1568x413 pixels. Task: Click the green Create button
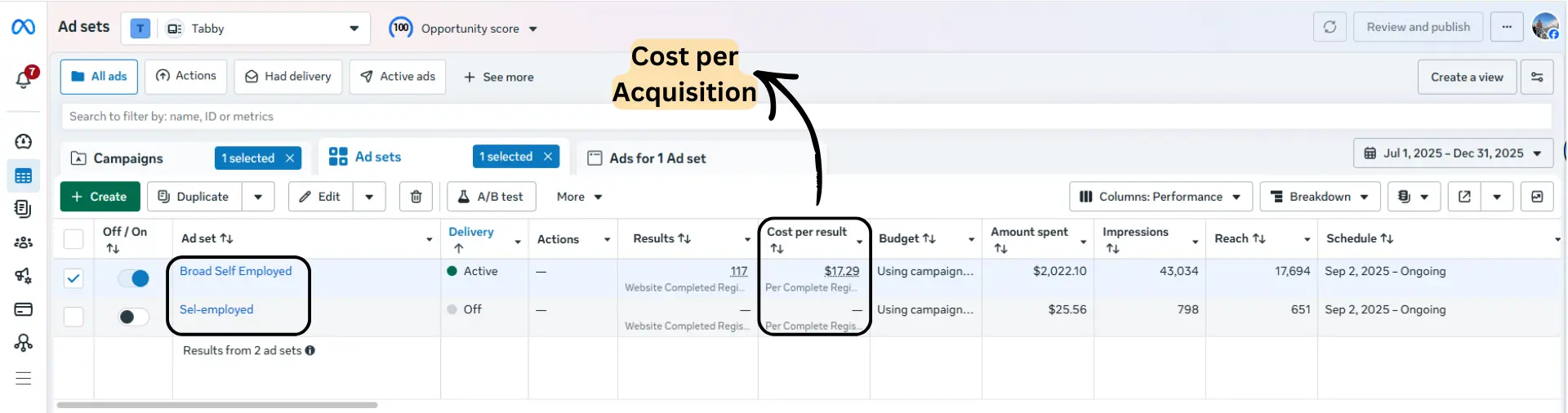[x=100, y=197]
